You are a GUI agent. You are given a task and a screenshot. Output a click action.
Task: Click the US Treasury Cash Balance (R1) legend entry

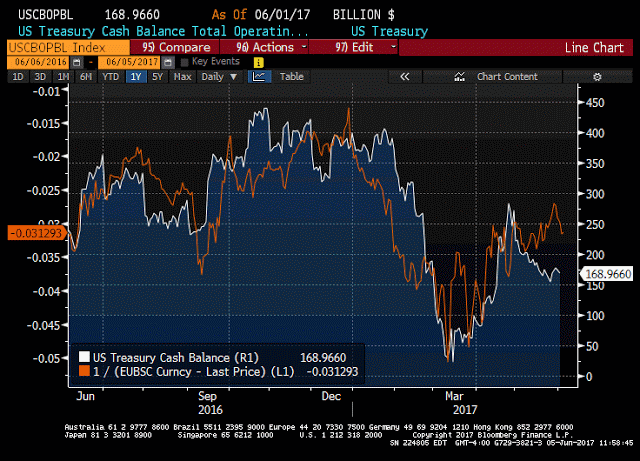pos(176,358)
